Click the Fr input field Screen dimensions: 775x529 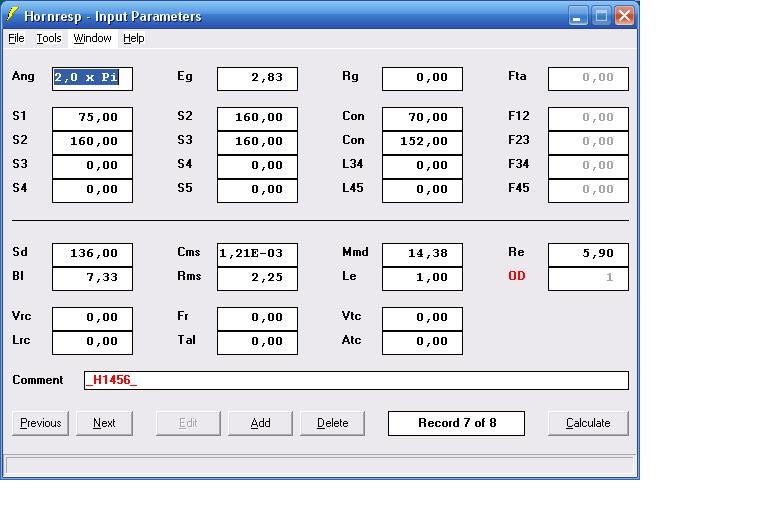point(258,318)
